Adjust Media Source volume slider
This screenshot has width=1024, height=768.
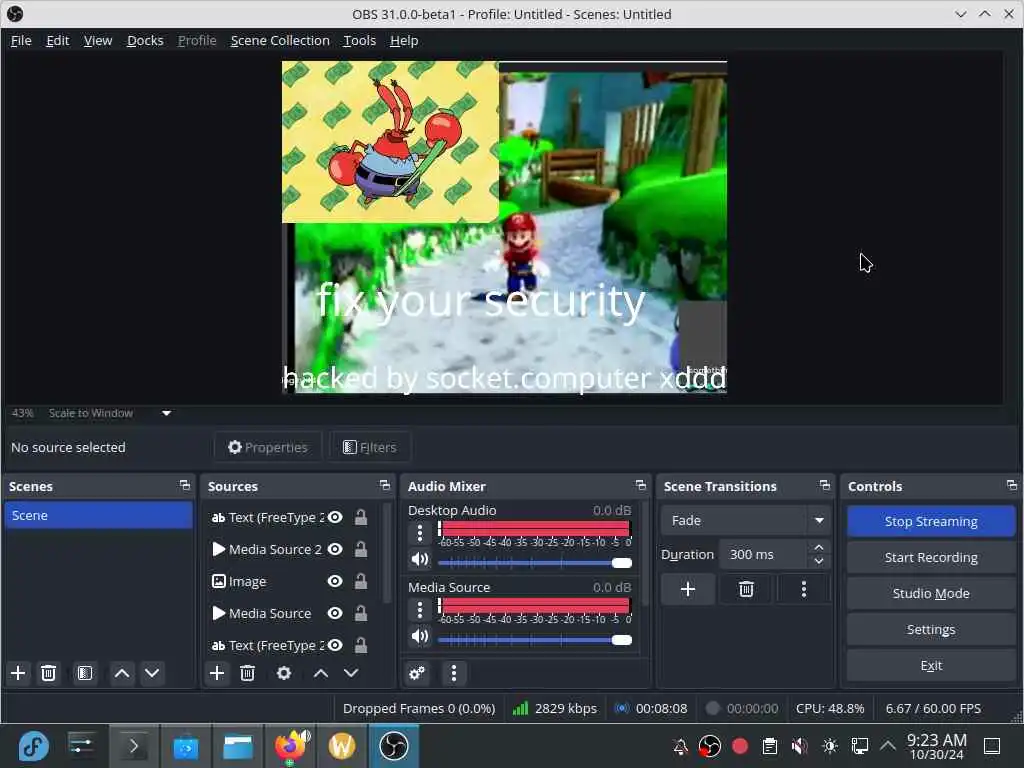pyautogui.click(x=535, y=640)
